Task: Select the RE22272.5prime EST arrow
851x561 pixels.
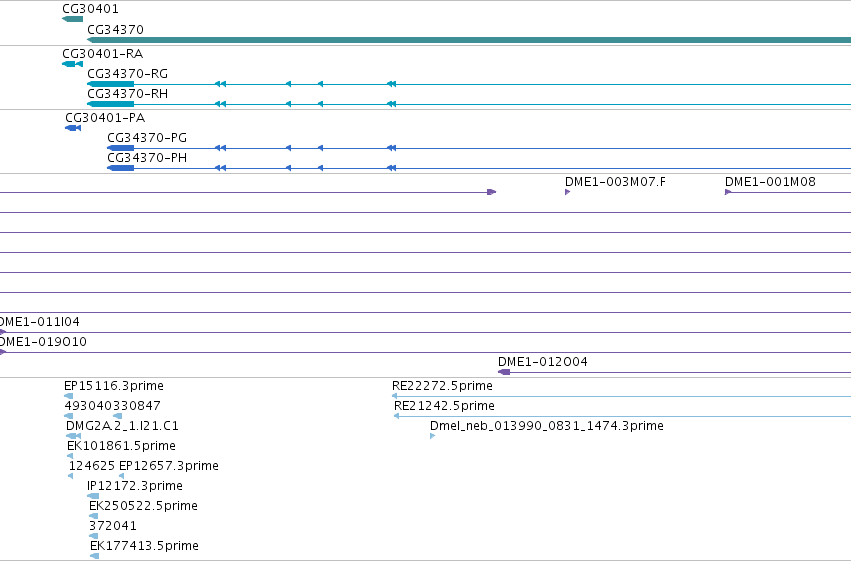Action: click(395, 396)
